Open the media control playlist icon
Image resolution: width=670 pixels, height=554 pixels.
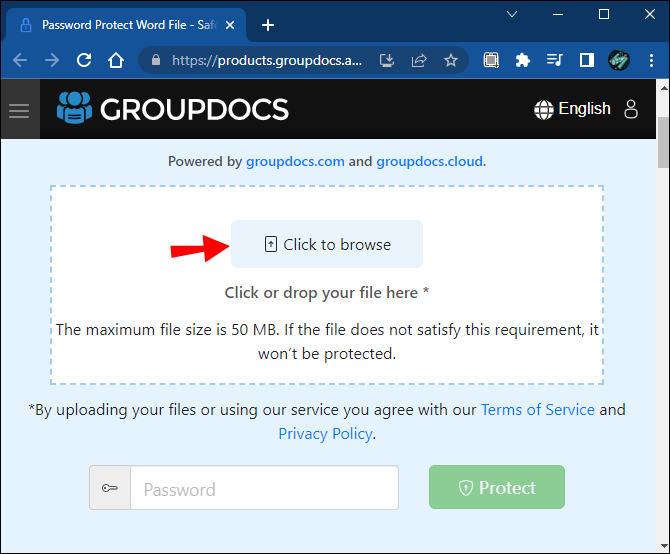pyautogui.click(x=555, y=60)
